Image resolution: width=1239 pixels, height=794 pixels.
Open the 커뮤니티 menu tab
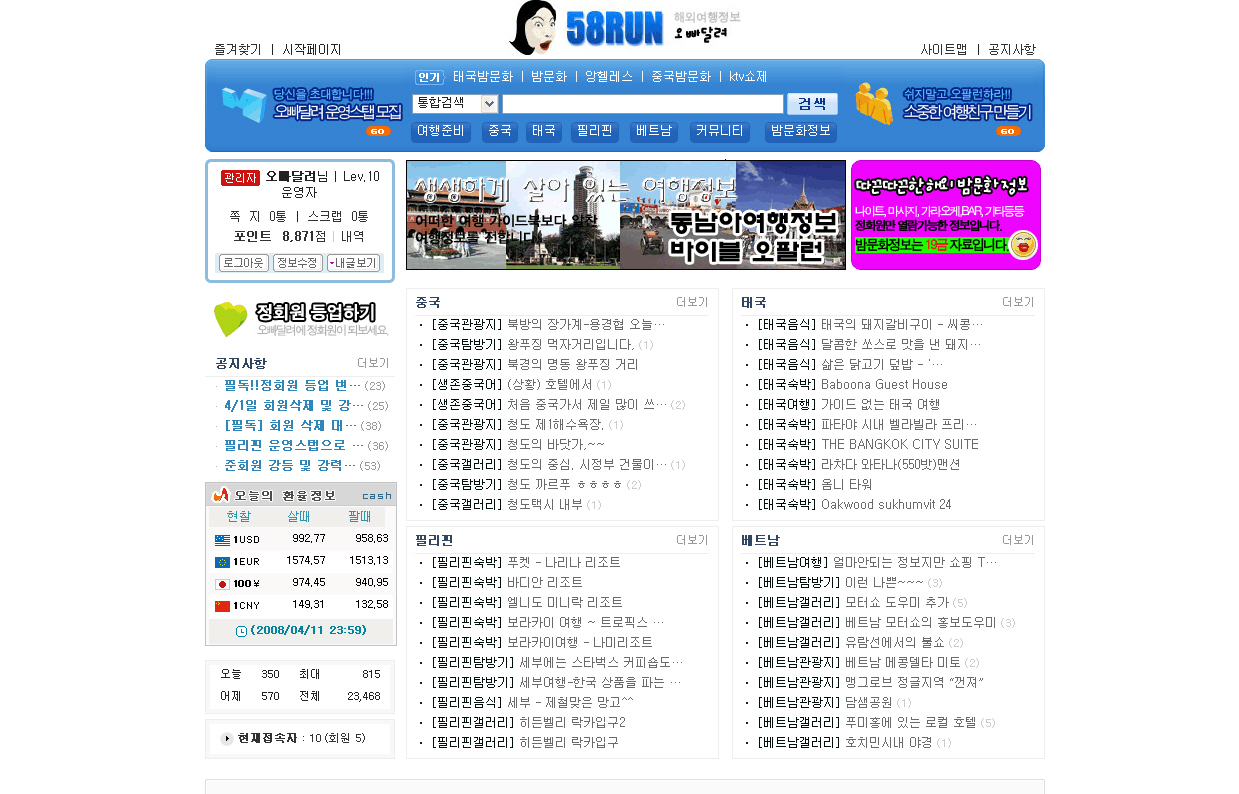click(720, 132)
